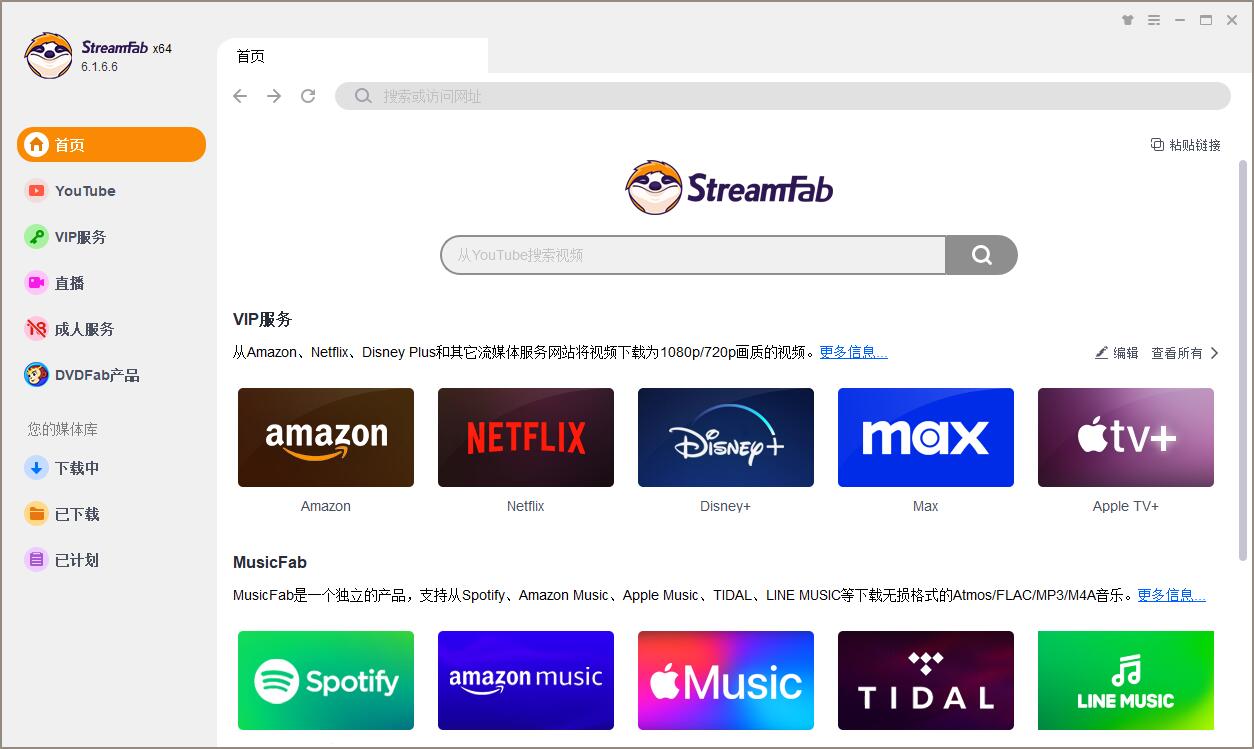1254x749 pixels.
Task: Click the Apple TV+ label under its tile
Action: coord(1126,506)
